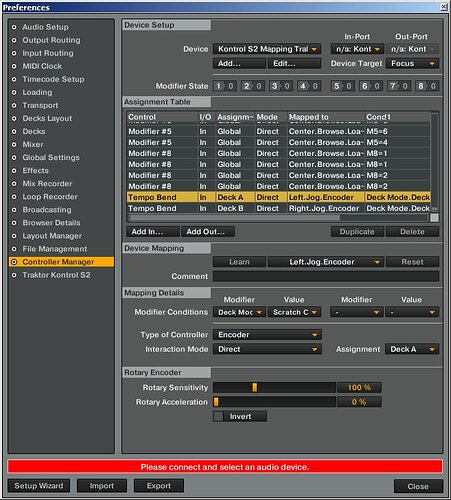Click Modifier State 4 indicator
Image resolution: width=451 pixels, height=500 pixels.
310,86
